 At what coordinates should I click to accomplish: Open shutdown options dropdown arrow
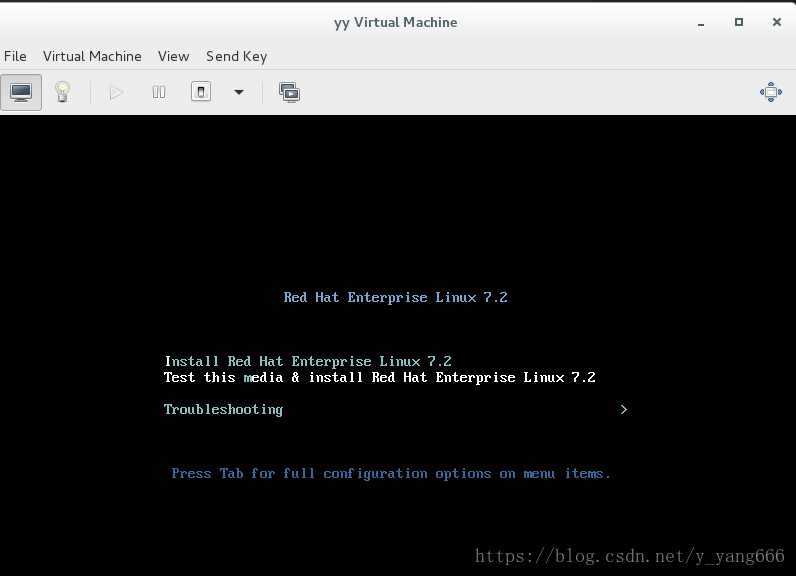[x=239, y=92]
